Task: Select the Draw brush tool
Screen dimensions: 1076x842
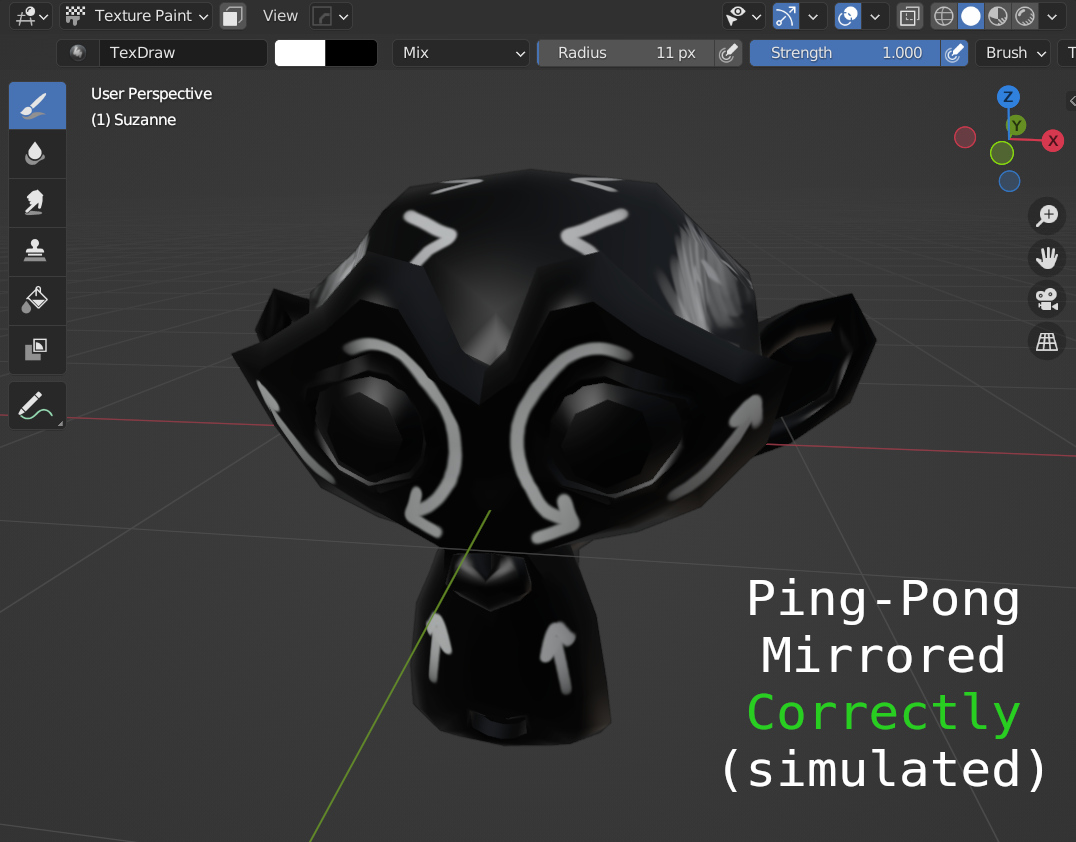Action: (37, 106)
